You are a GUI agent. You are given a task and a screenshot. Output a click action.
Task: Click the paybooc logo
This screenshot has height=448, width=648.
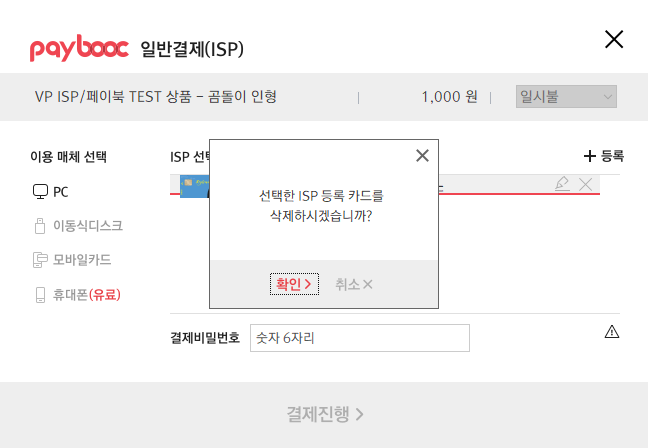79,48
